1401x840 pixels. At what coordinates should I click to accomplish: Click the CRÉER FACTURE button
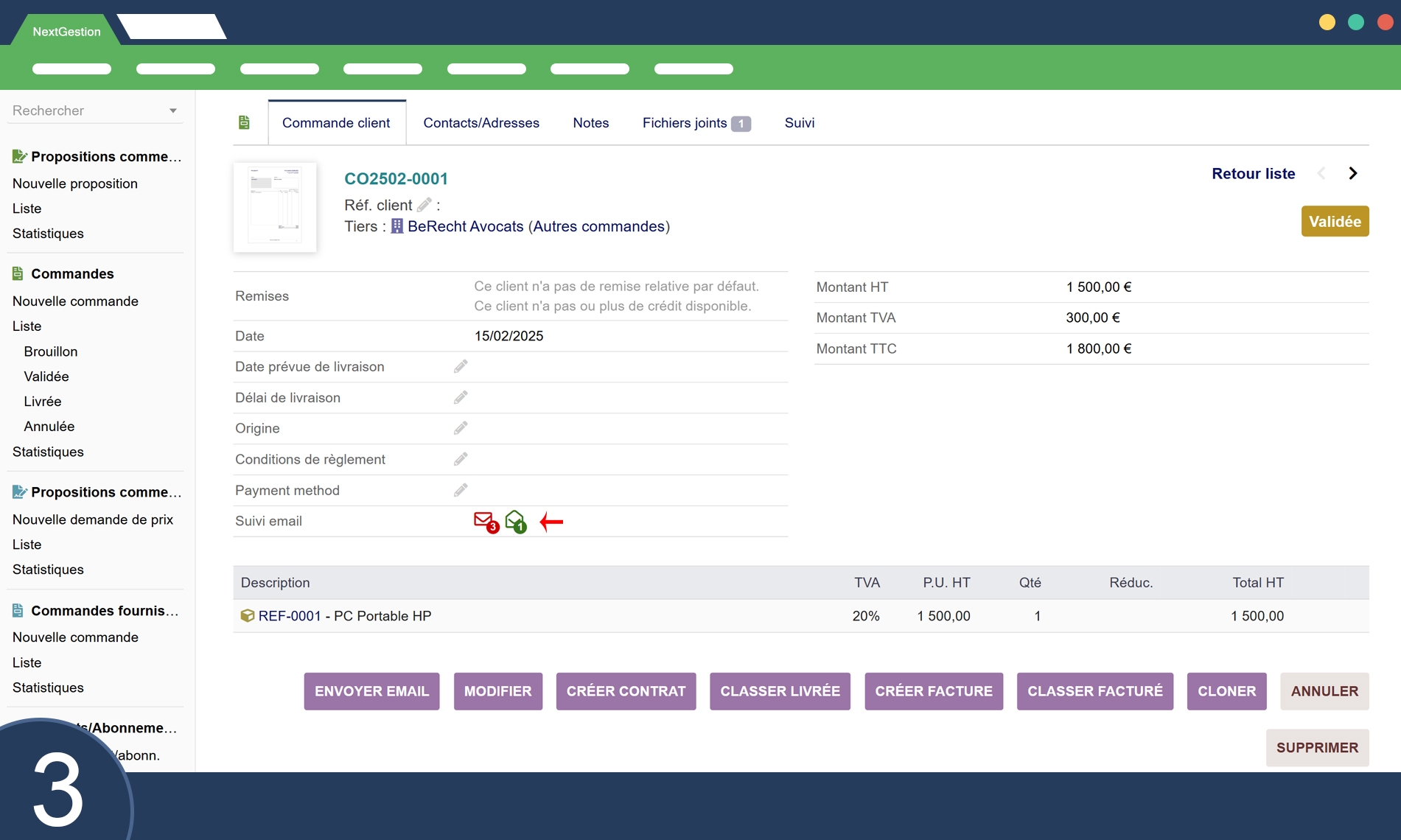(x=933, y=691)
